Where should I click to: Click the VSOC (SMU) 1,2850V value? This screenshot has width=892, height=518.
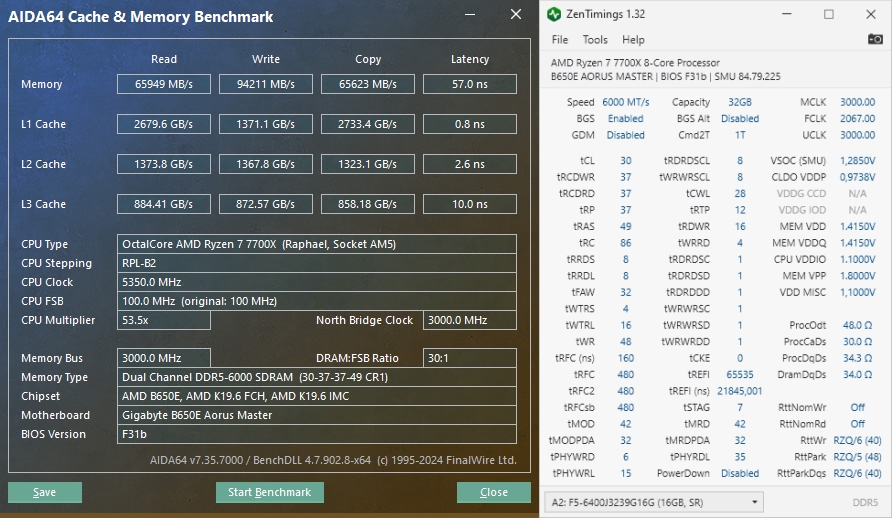[857, 161]
